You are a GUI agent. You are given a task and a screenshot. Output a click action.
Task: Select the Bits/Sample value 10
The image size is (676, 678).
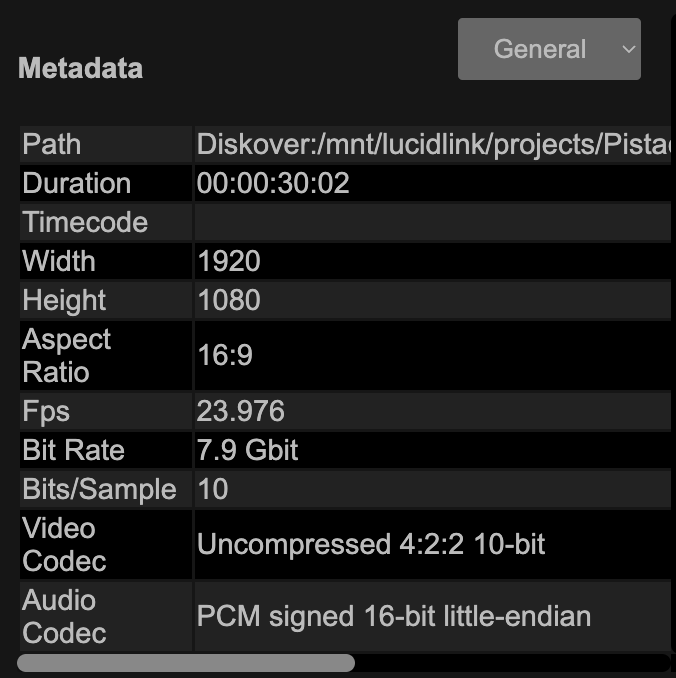click(x=213, y=489)
